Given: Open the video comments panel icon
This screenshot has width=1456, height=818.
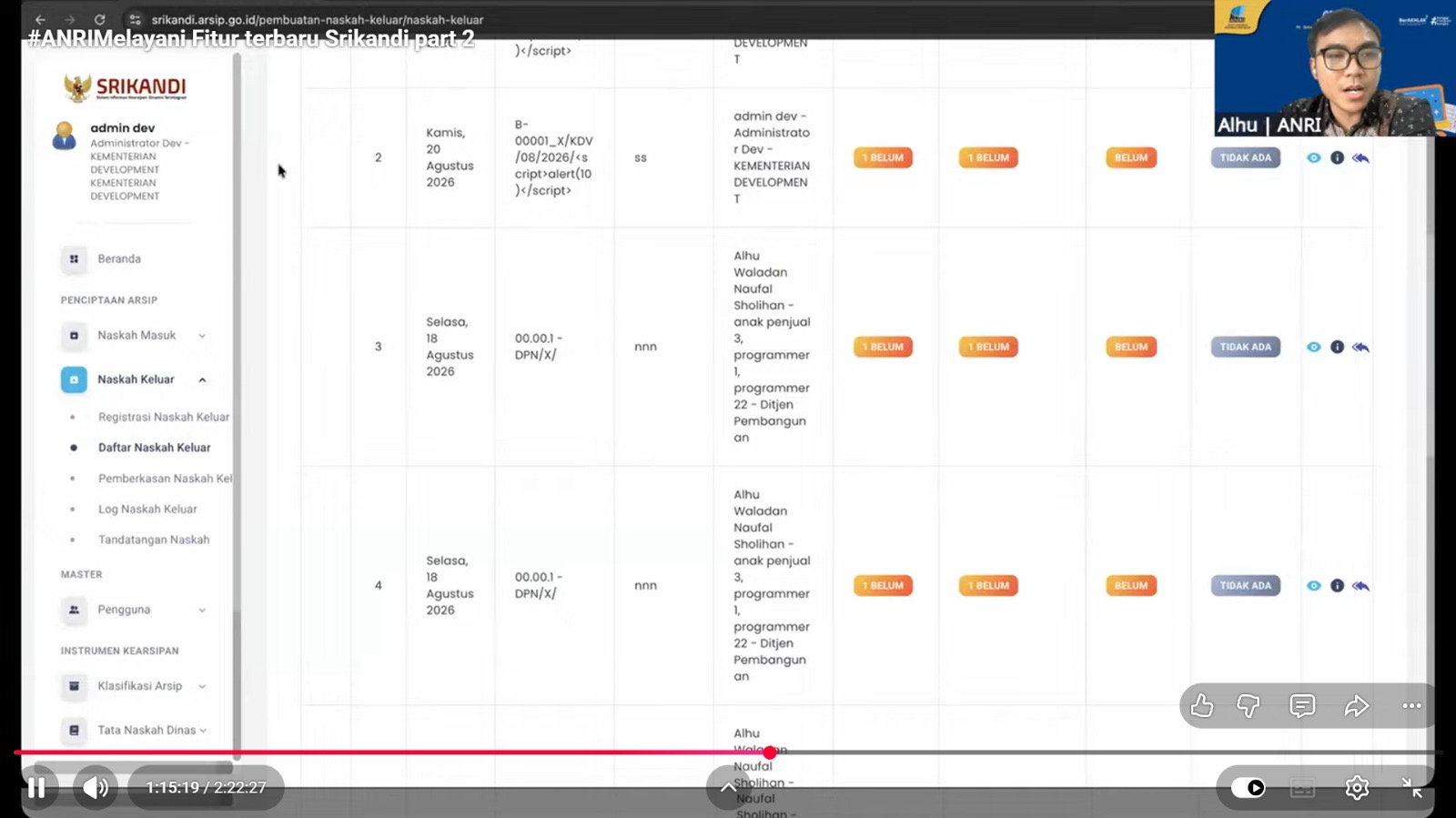Looking at the screenshot, I should [1302, 706].
